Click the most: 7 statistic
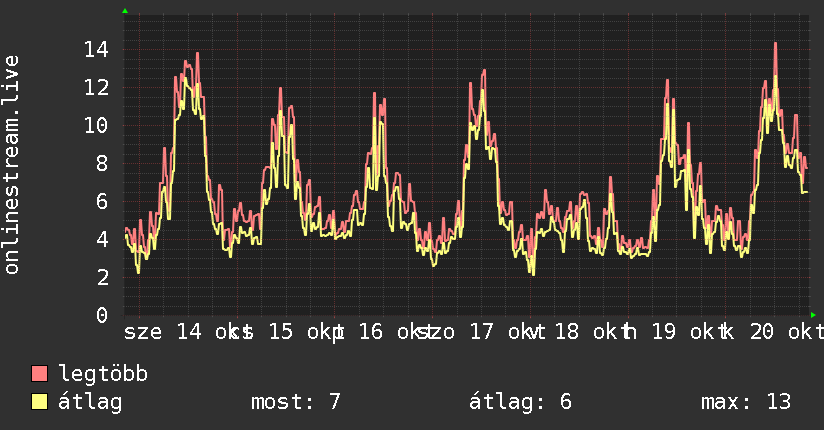 tap(296, 402)
